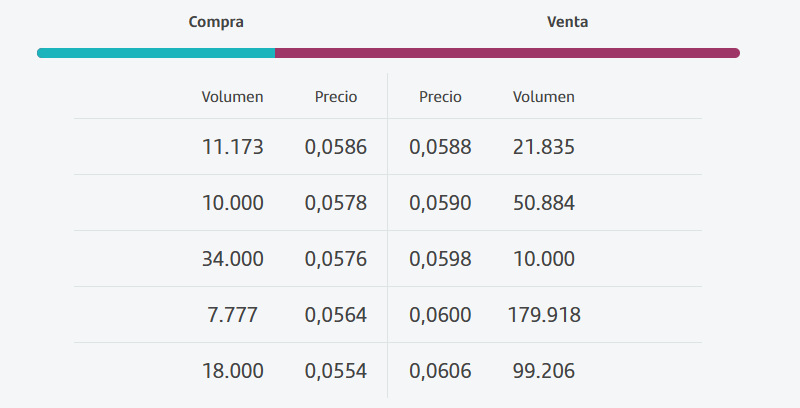This screenshot has width=800, height=408.
Task: Select buy price 0,0564
Action: point(336,315)
